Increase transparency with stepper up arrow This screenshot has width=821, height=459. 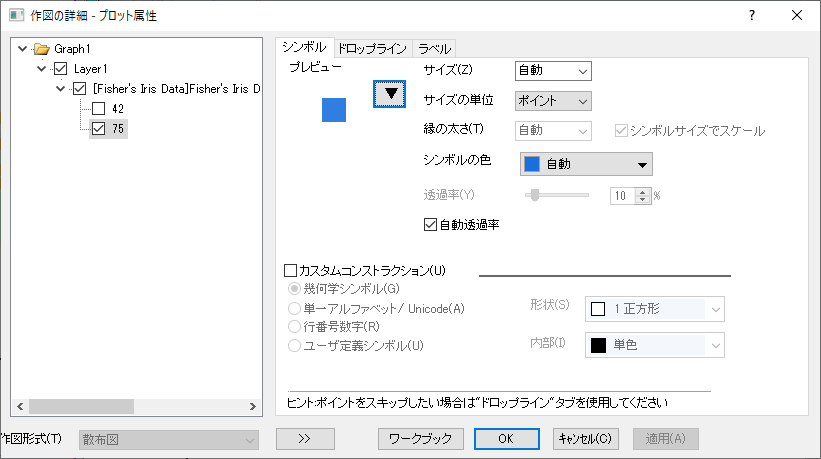point(642,192)
